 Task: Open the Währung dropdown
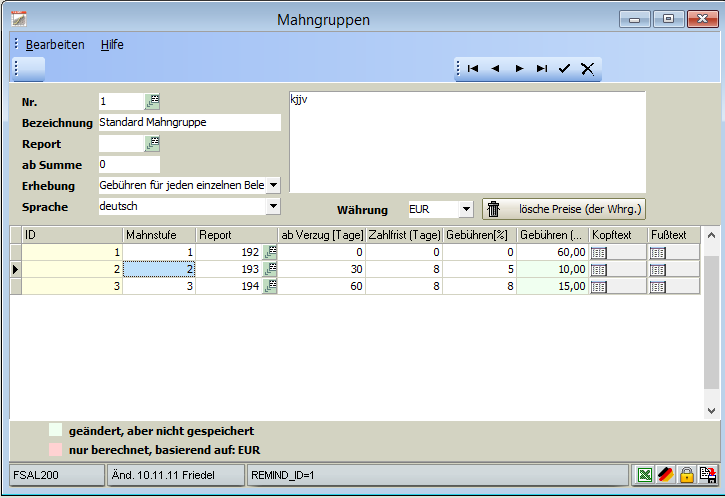click(x=466, y=209)
